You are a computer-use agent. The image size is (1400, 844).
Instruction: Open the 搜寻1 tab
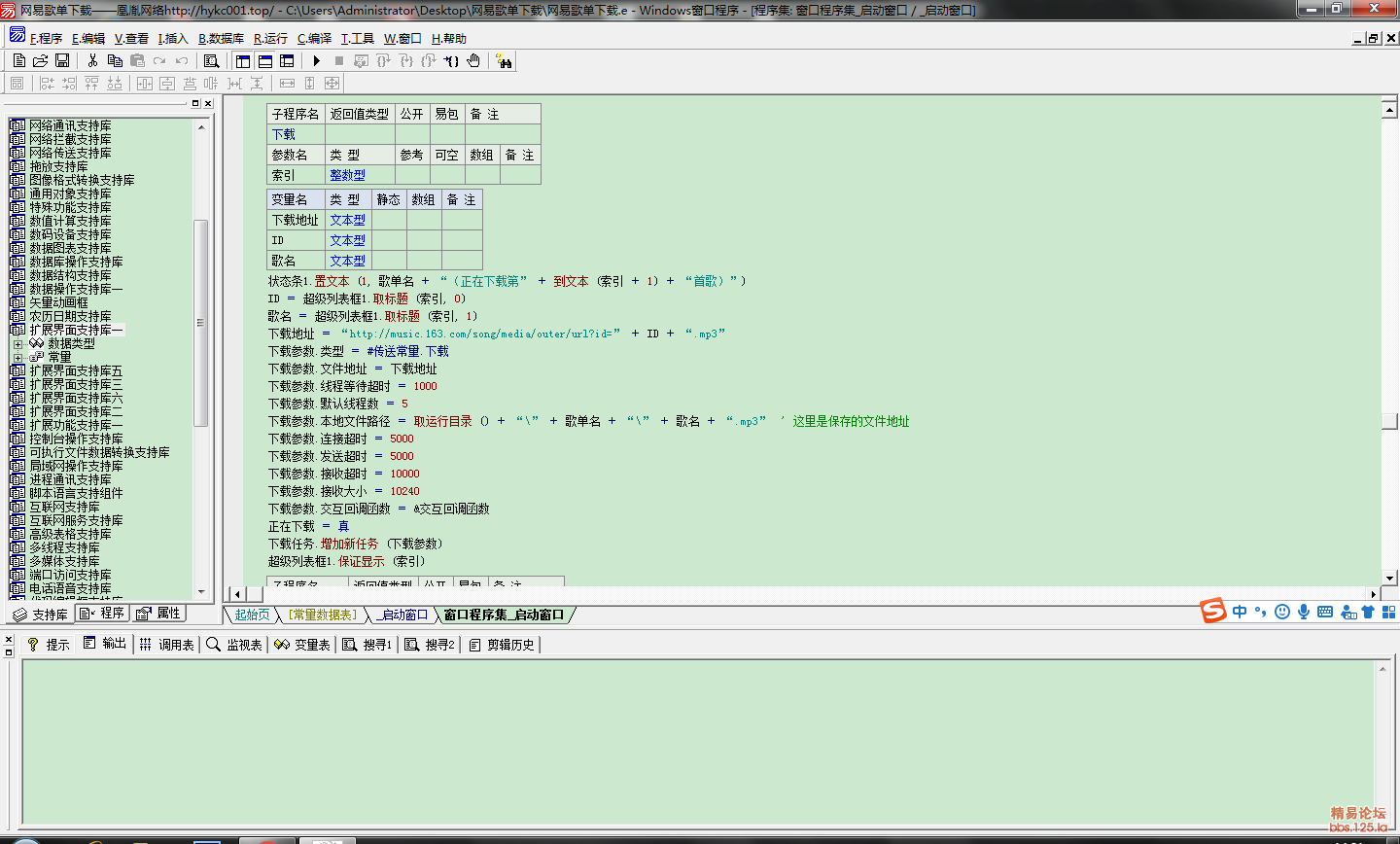tap(367, 644)
